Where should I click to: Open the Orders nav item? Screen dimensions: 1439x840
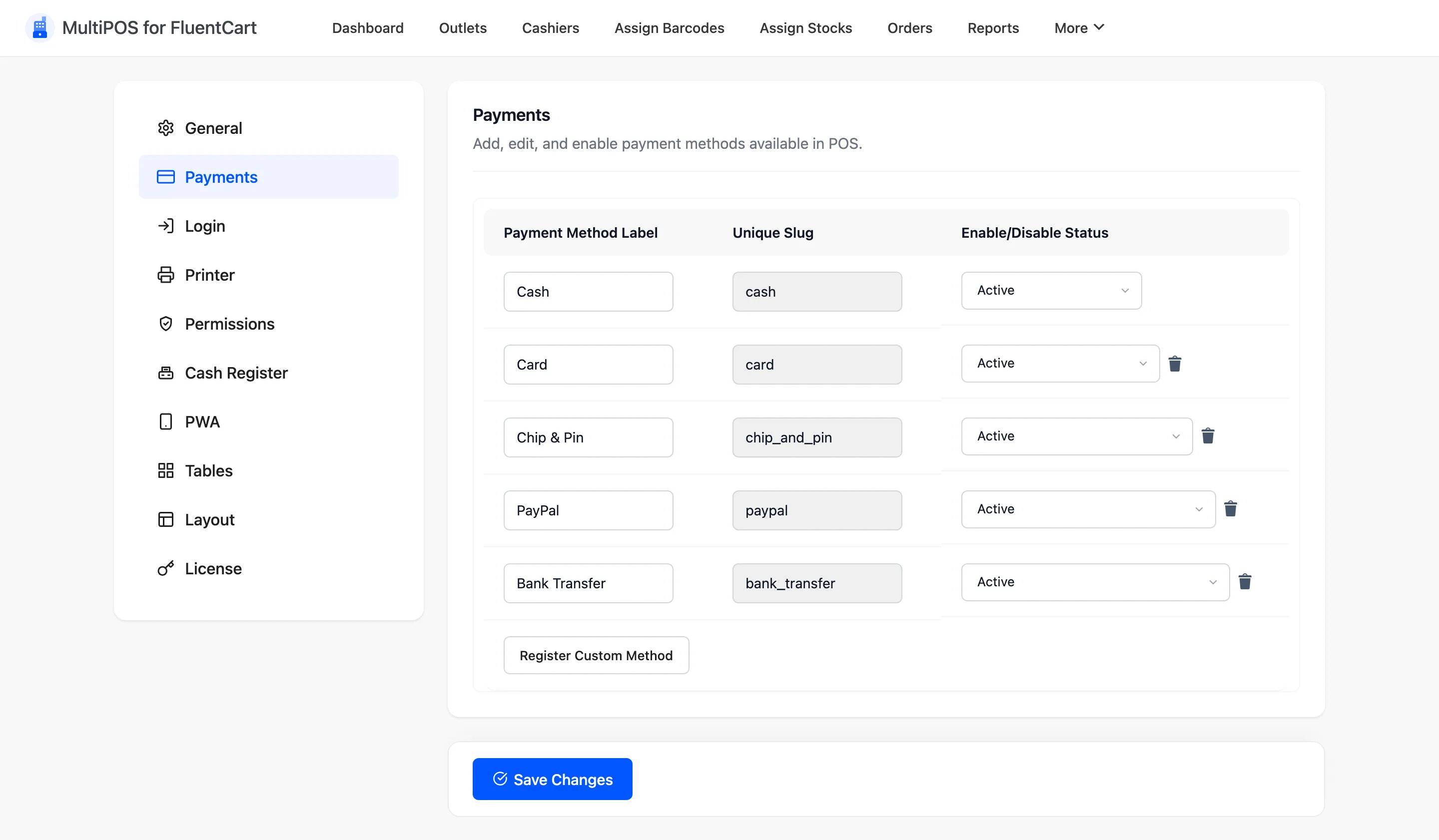tap(910, 28)
